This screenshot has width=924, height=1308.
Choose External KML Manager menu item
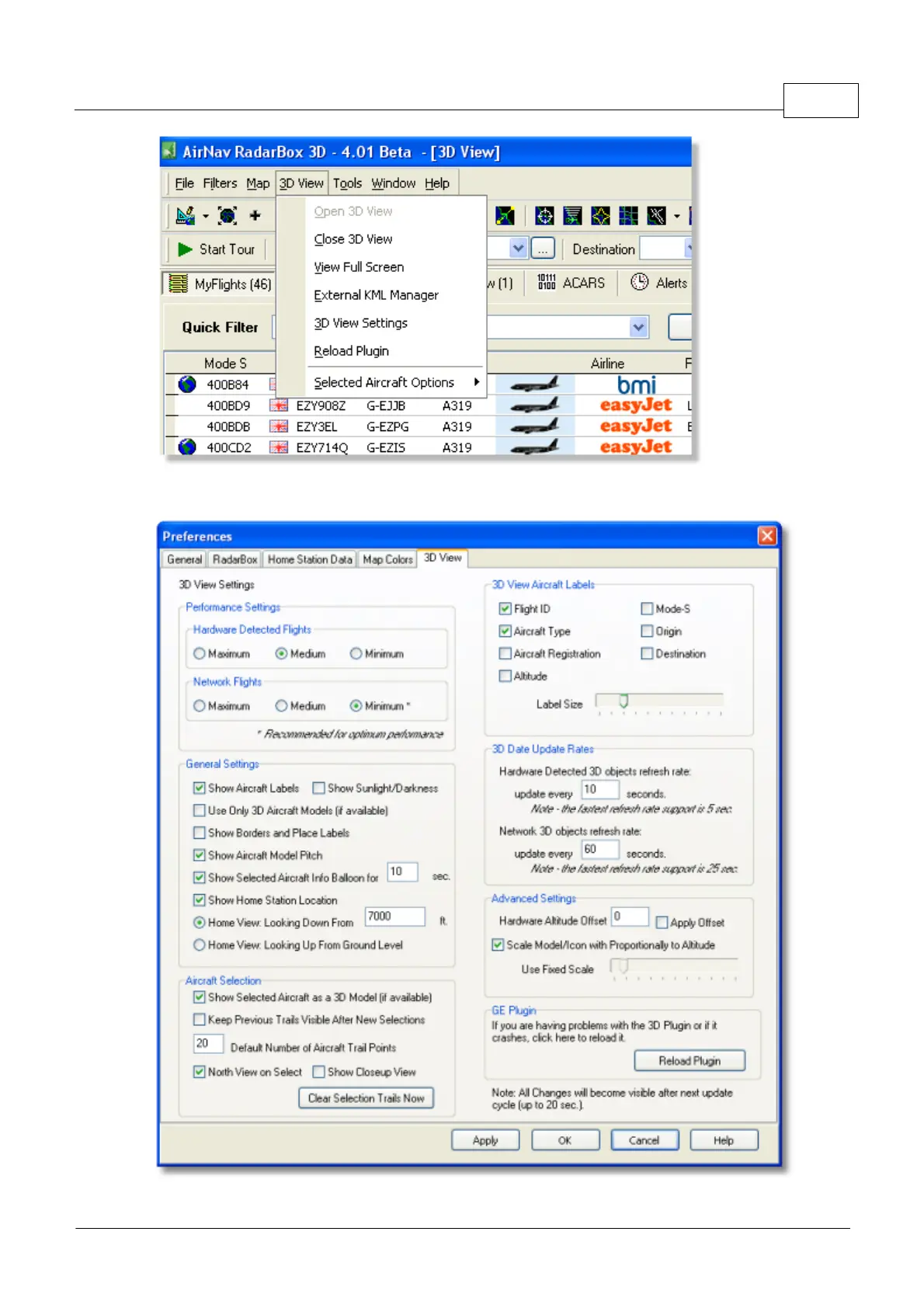(x=376, y=295)
